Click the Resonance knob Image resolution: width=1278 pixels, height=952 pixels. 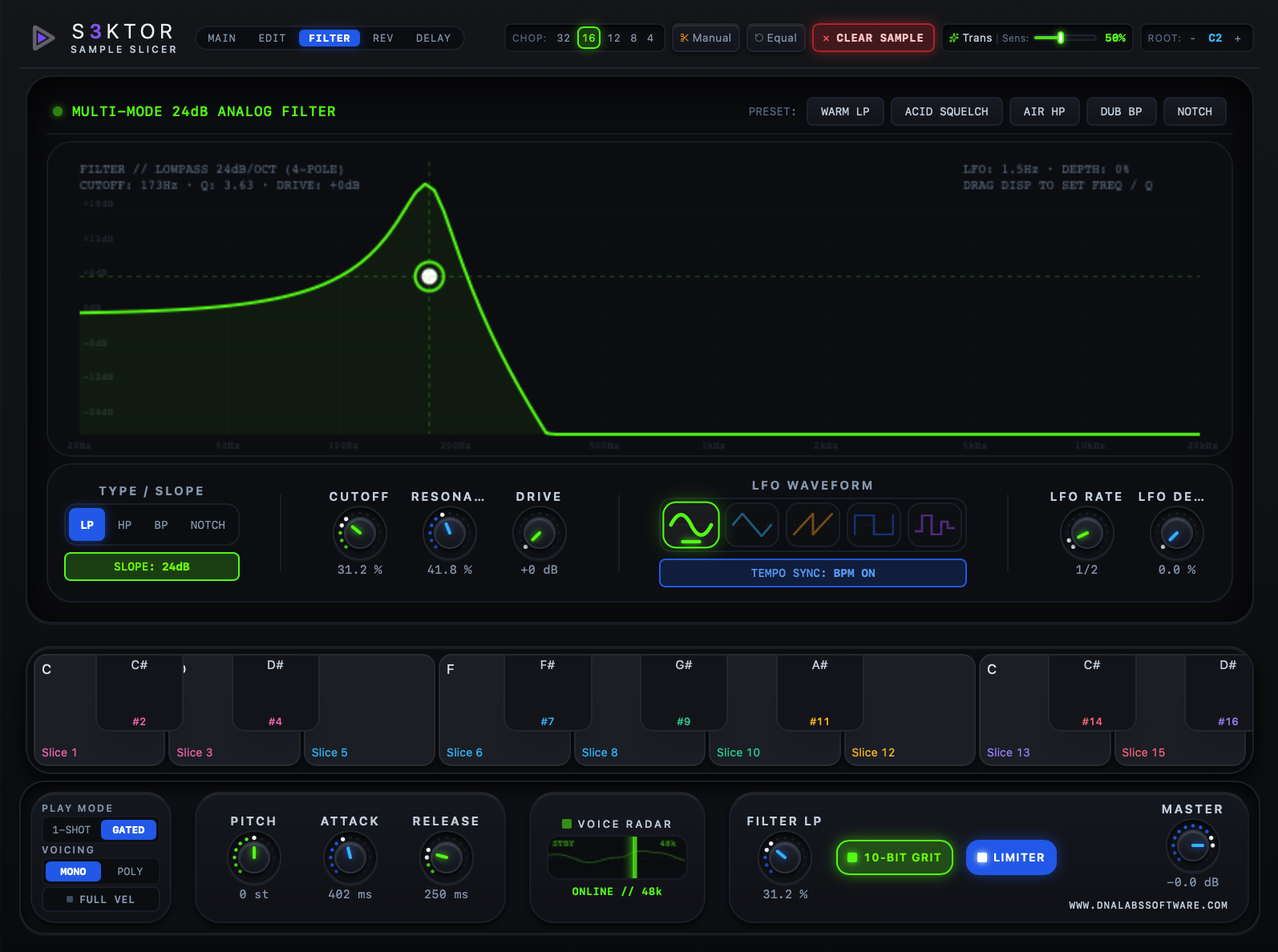click(x=450, y=533)
